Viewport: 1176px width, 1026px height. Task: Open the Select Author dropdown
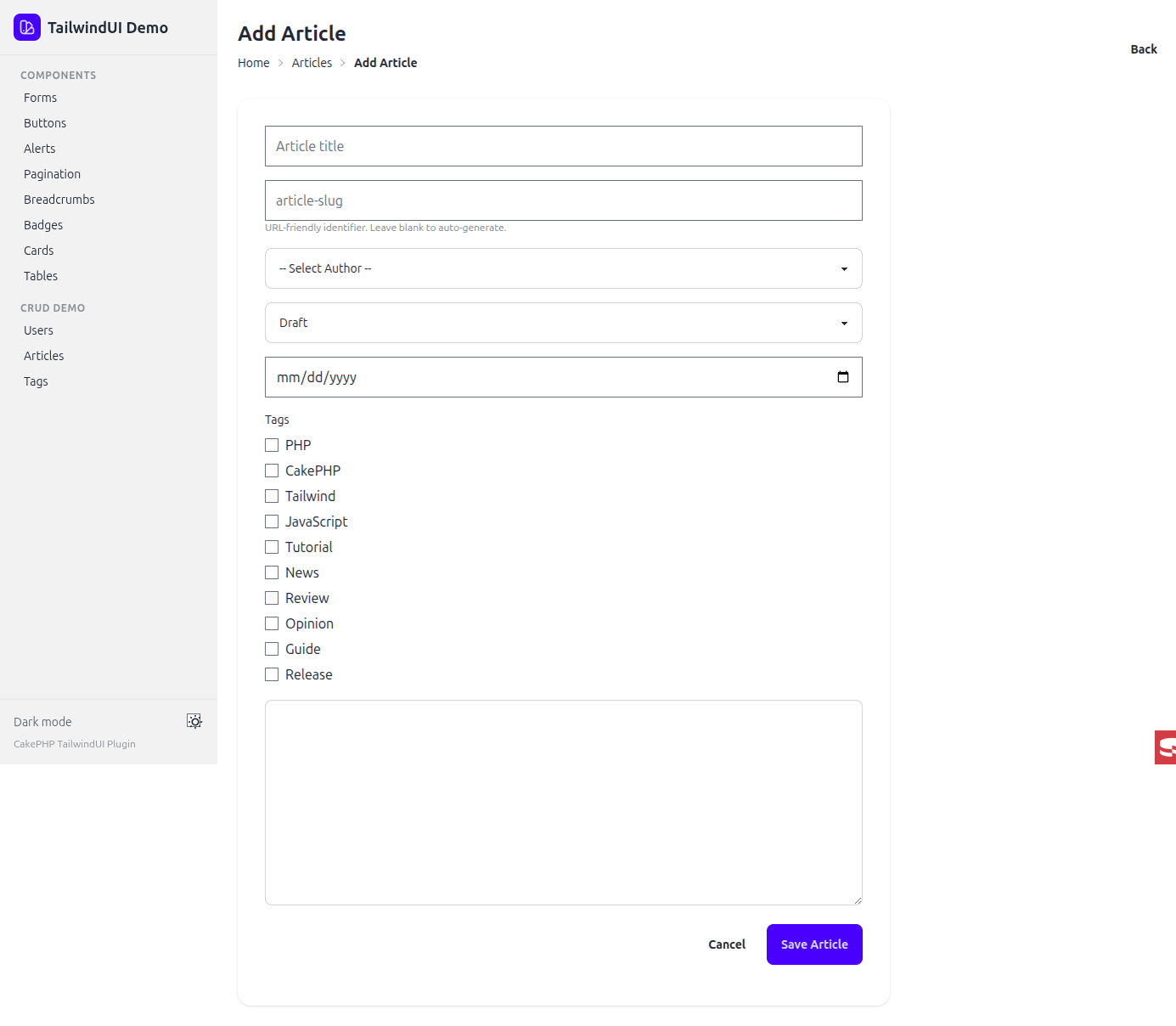click(564, 268)
